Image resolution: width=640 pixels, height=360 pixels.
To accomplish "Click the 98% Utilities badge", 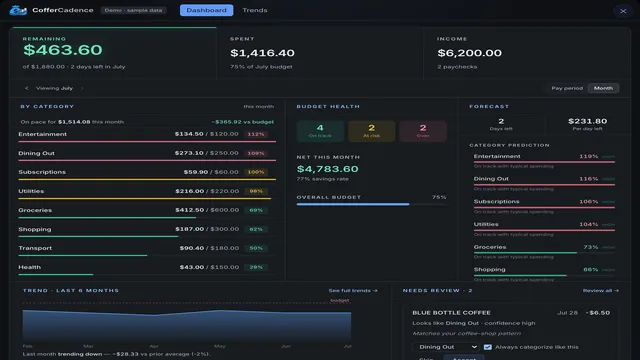I will (256, 191).
